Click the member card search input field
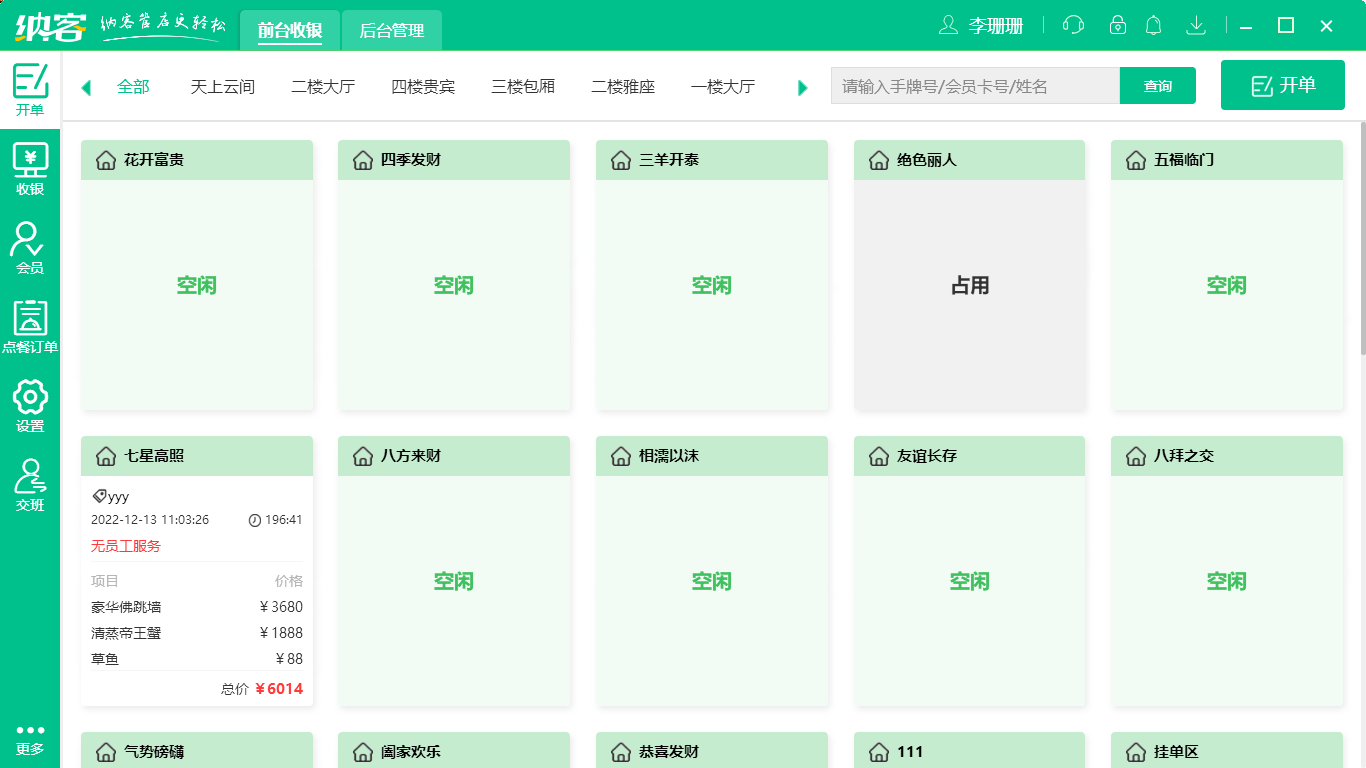 (x=974, y=86)
